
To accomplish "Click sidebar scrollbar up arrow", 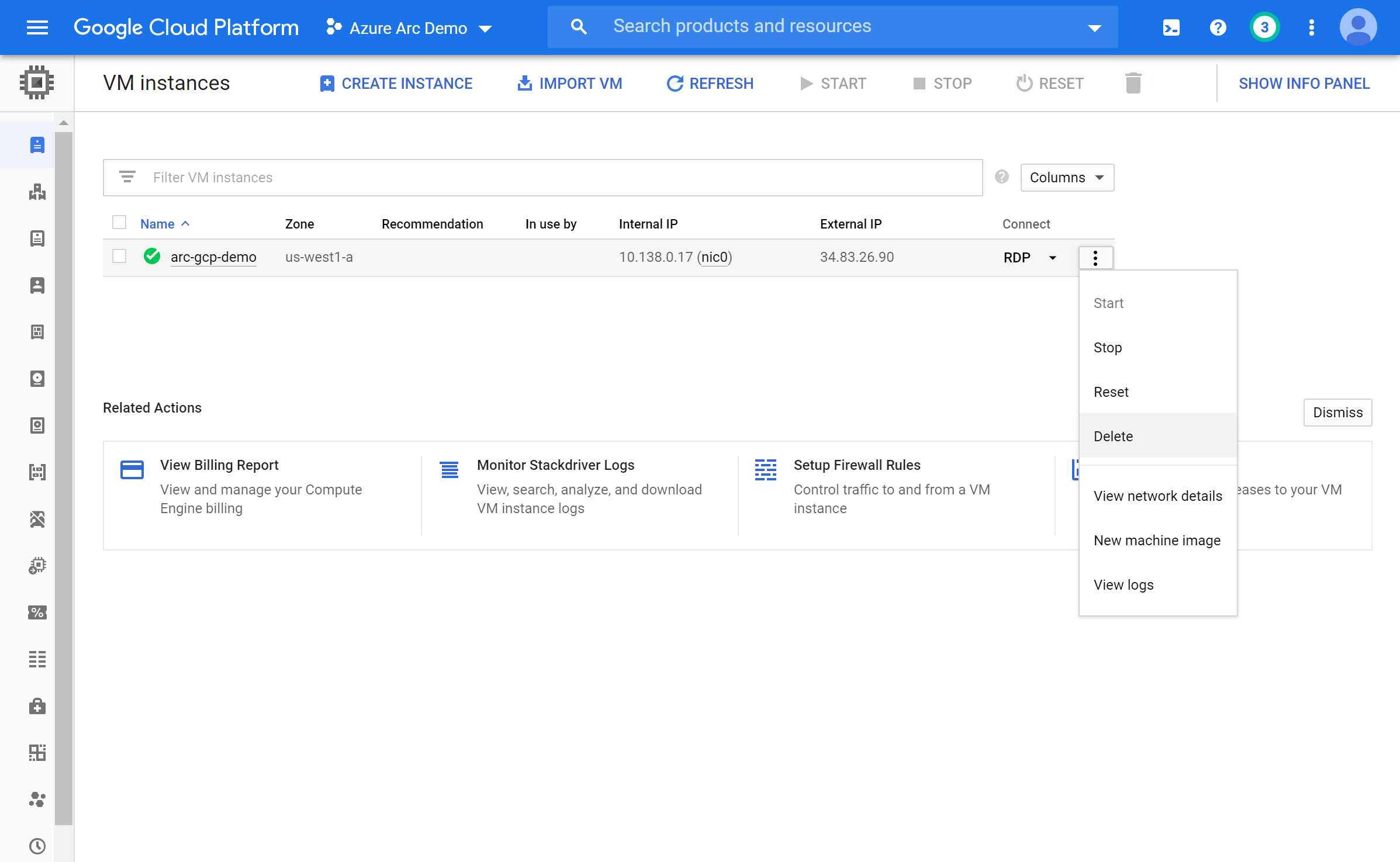I will (x=64, y=123).
